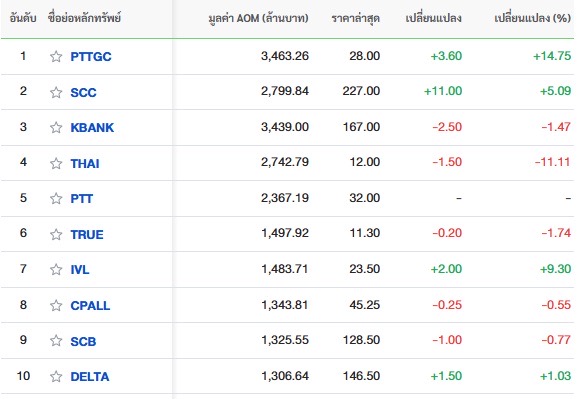Add IVL to favorites via star icon
Screen dimensions: 585x399
point(56,269)
